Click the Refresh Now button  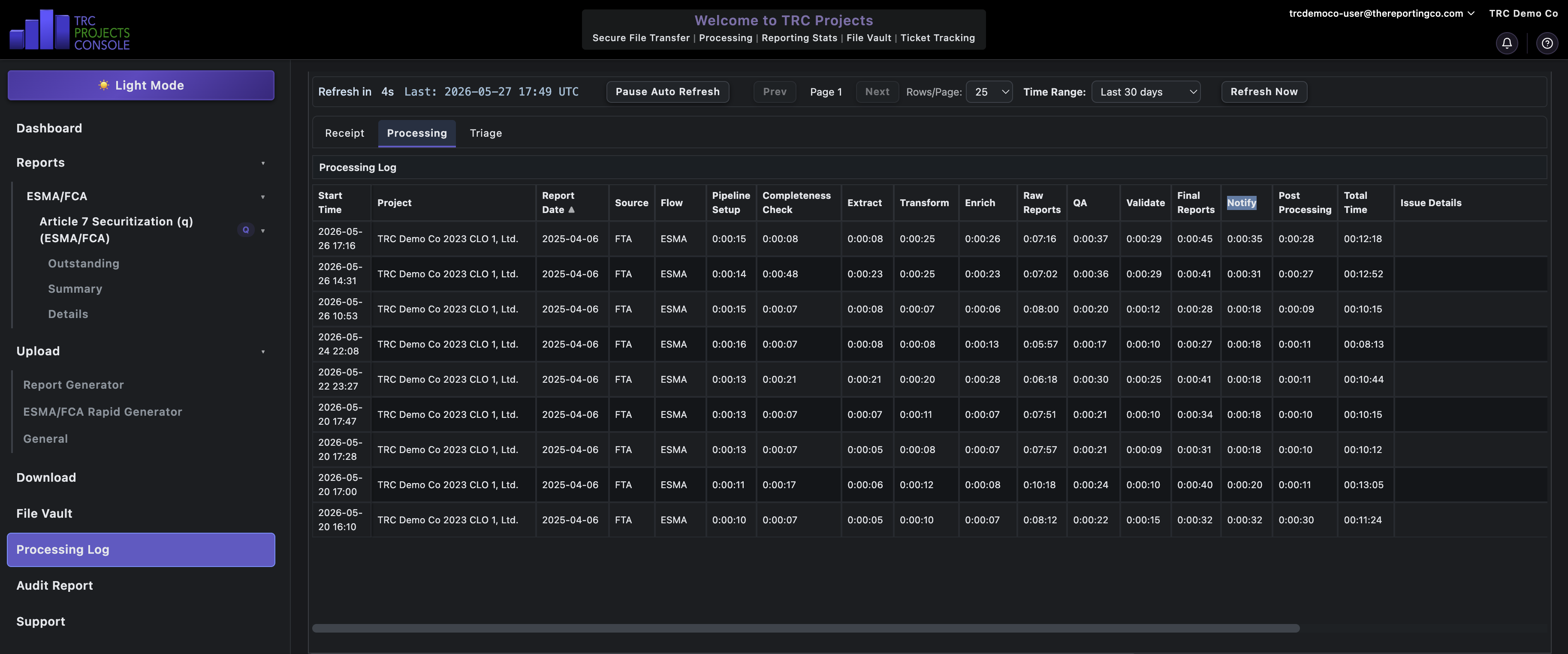pyautogui.click(x=1263, y=92)
